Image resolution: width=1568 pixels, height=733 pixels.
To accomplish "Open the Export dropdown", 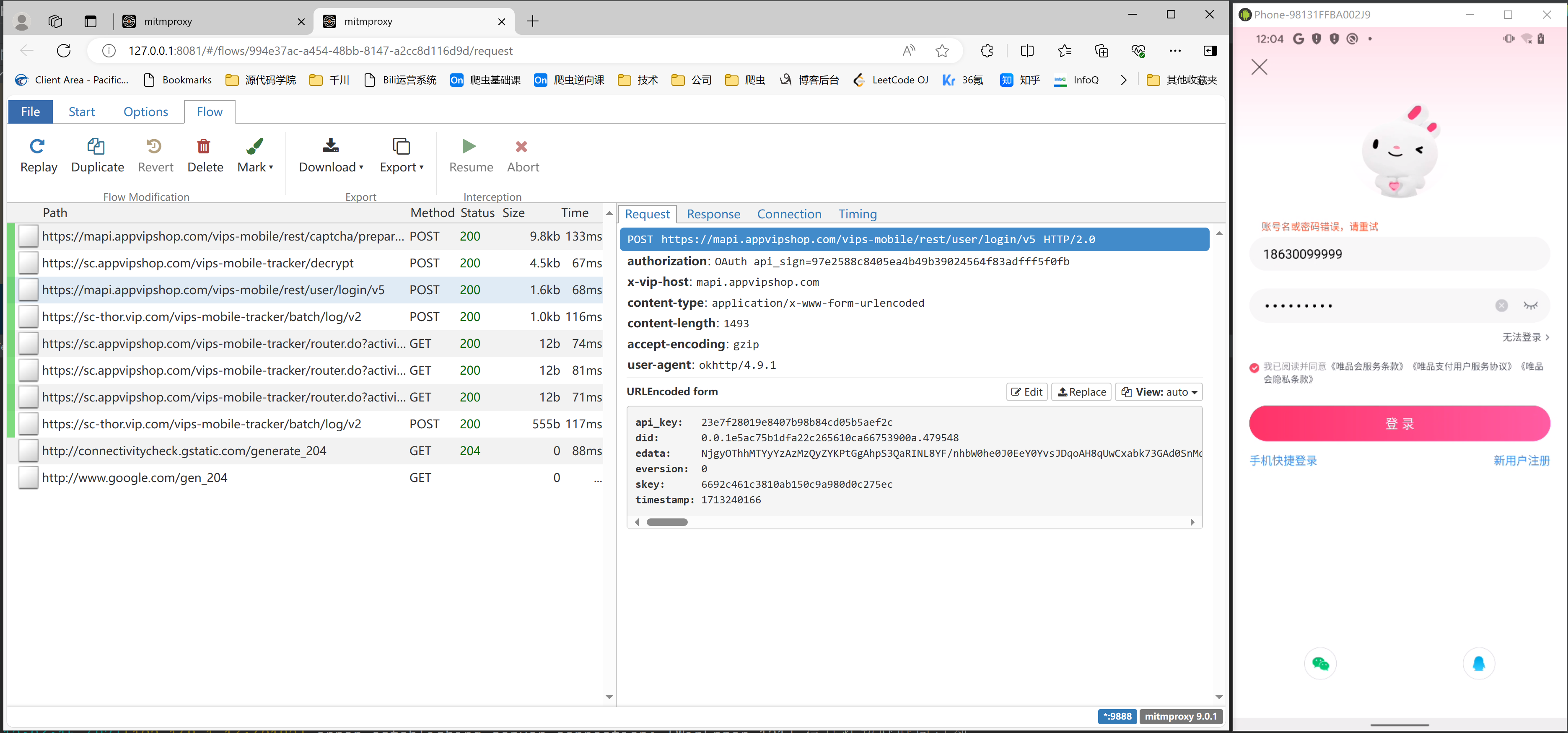I will (x=401, y=155).
